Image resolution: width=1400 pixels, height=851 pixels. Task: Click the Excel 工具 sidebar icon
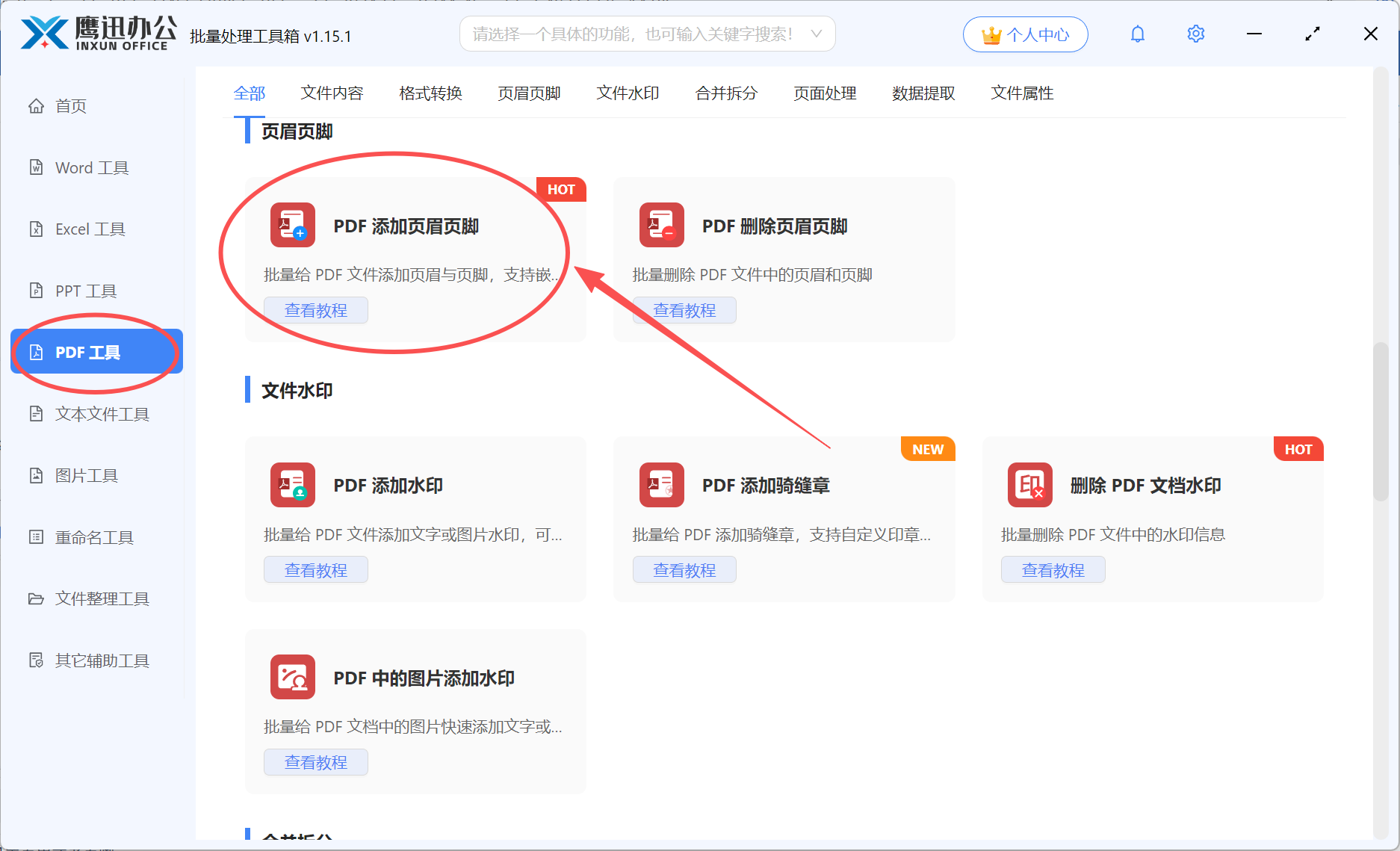click(36, 229)
